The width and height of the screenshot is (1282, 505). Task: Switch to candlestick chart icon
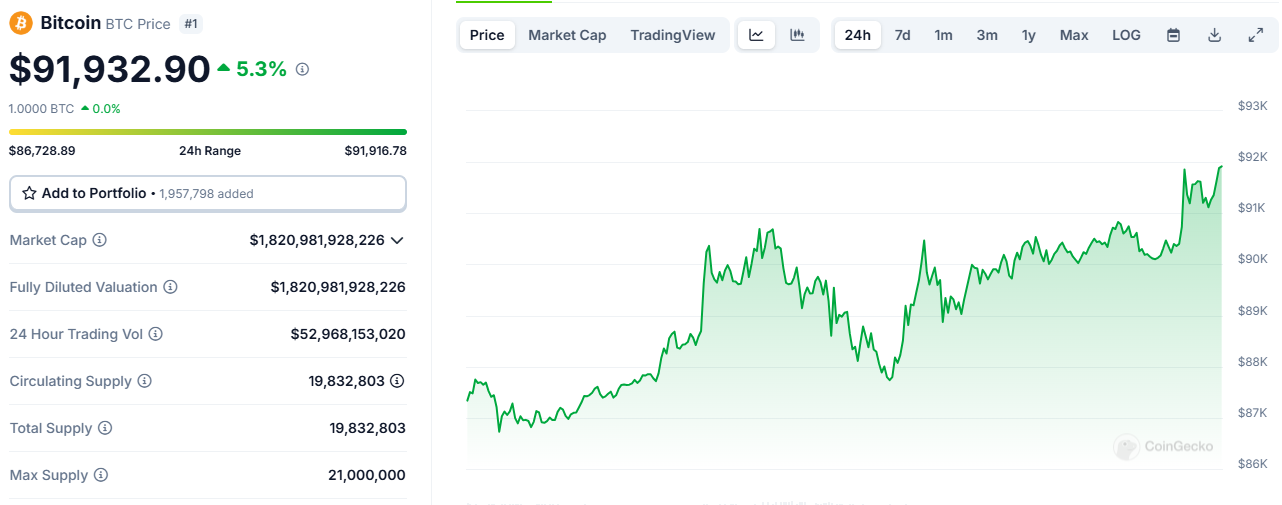click(x=797, y=35)
